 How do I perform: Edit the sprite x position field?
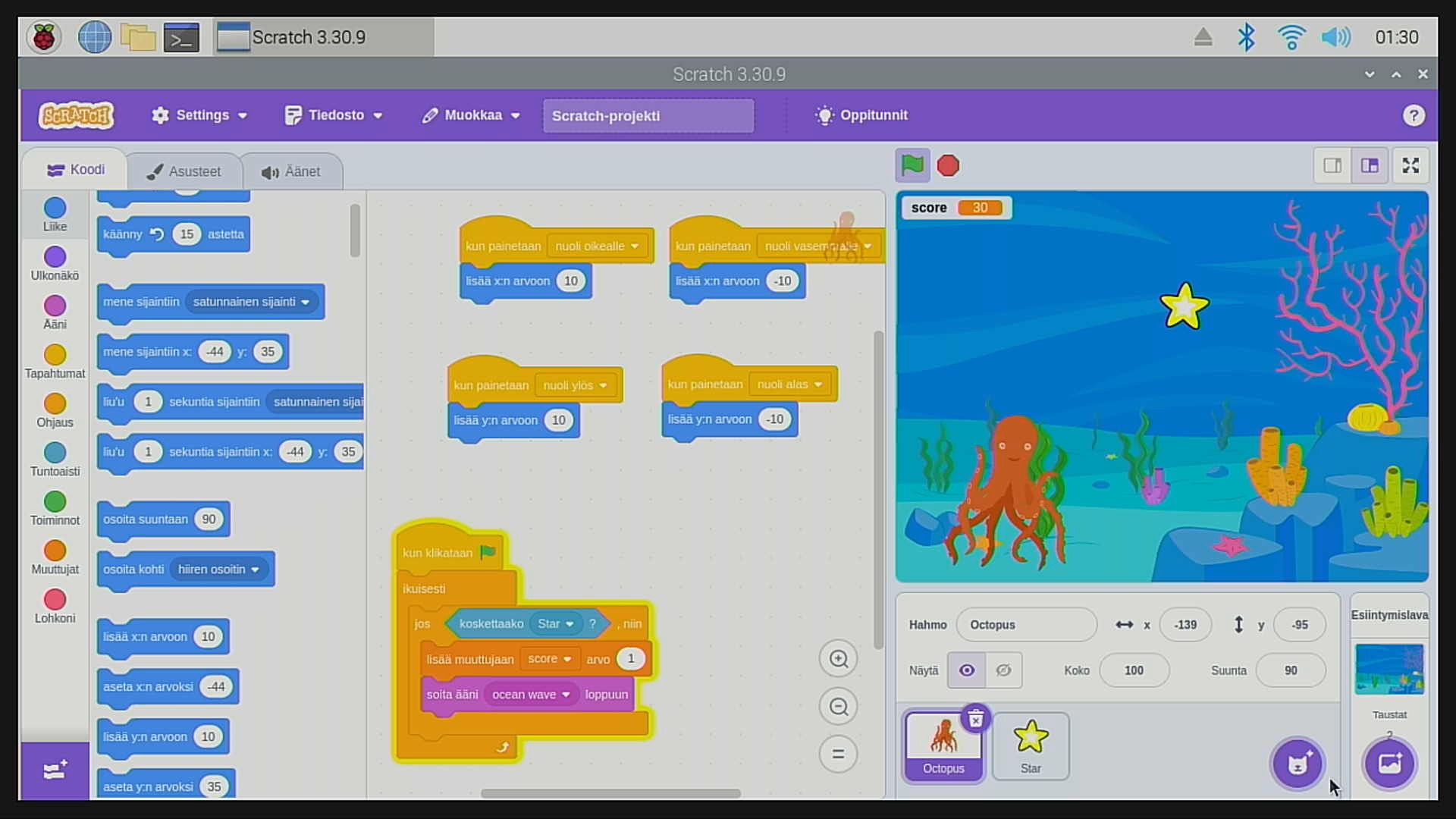[1185, 625]
